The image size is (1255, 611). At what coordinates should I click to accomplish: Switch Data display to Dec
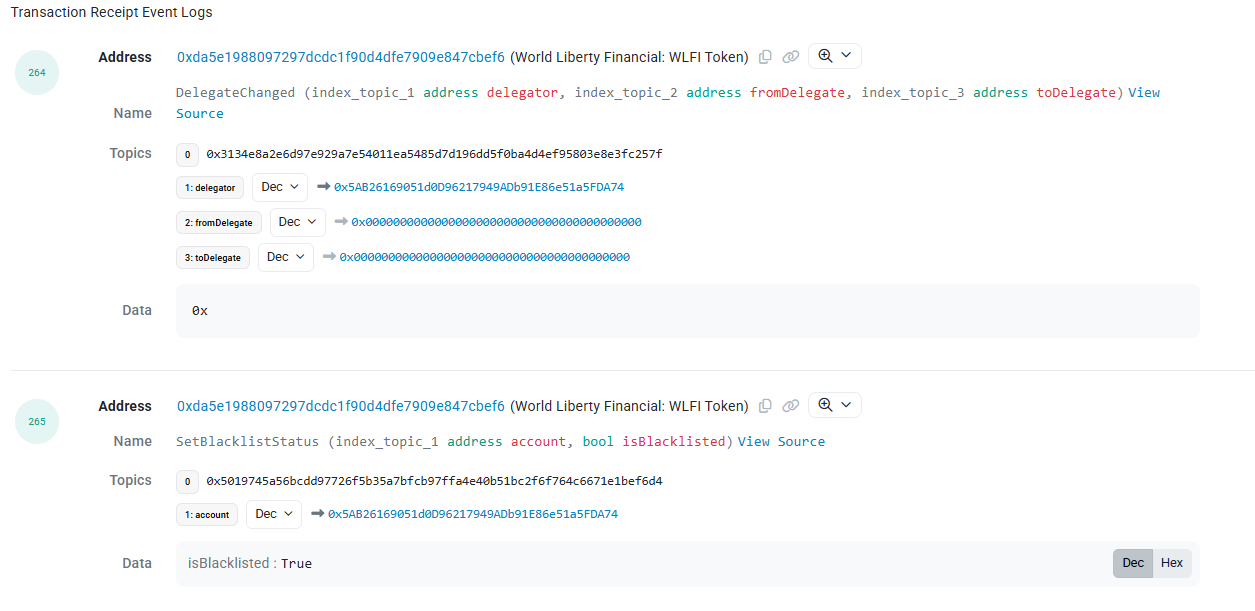point(1132,563)
